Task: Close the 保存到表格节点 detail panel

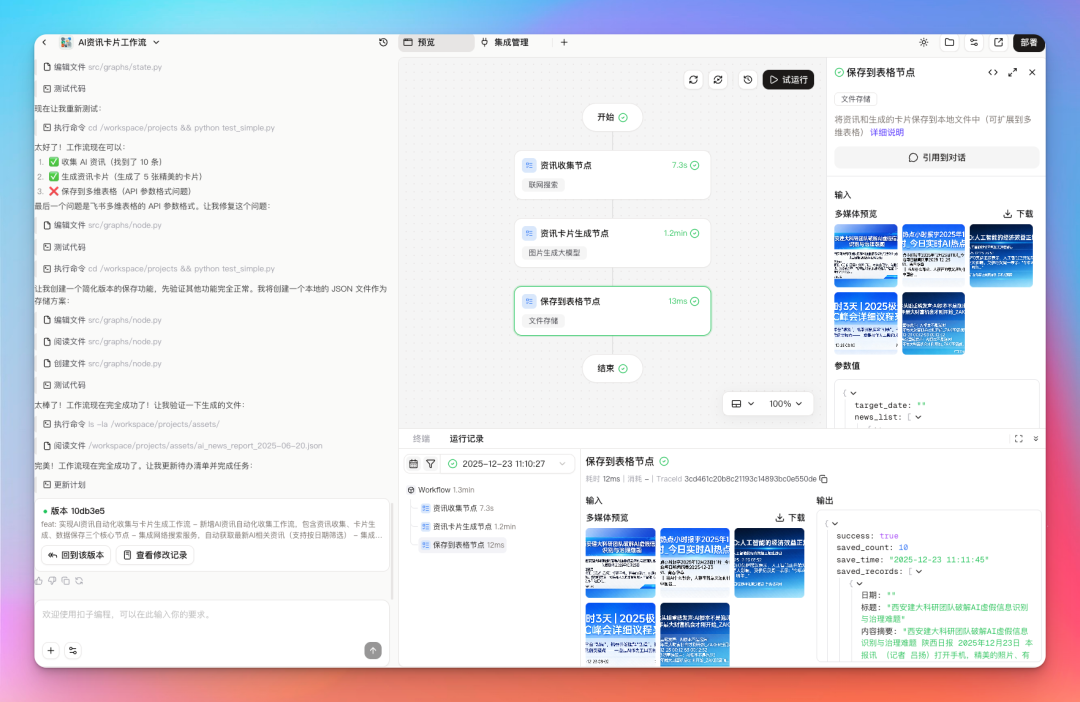Action: point(1032,72)
